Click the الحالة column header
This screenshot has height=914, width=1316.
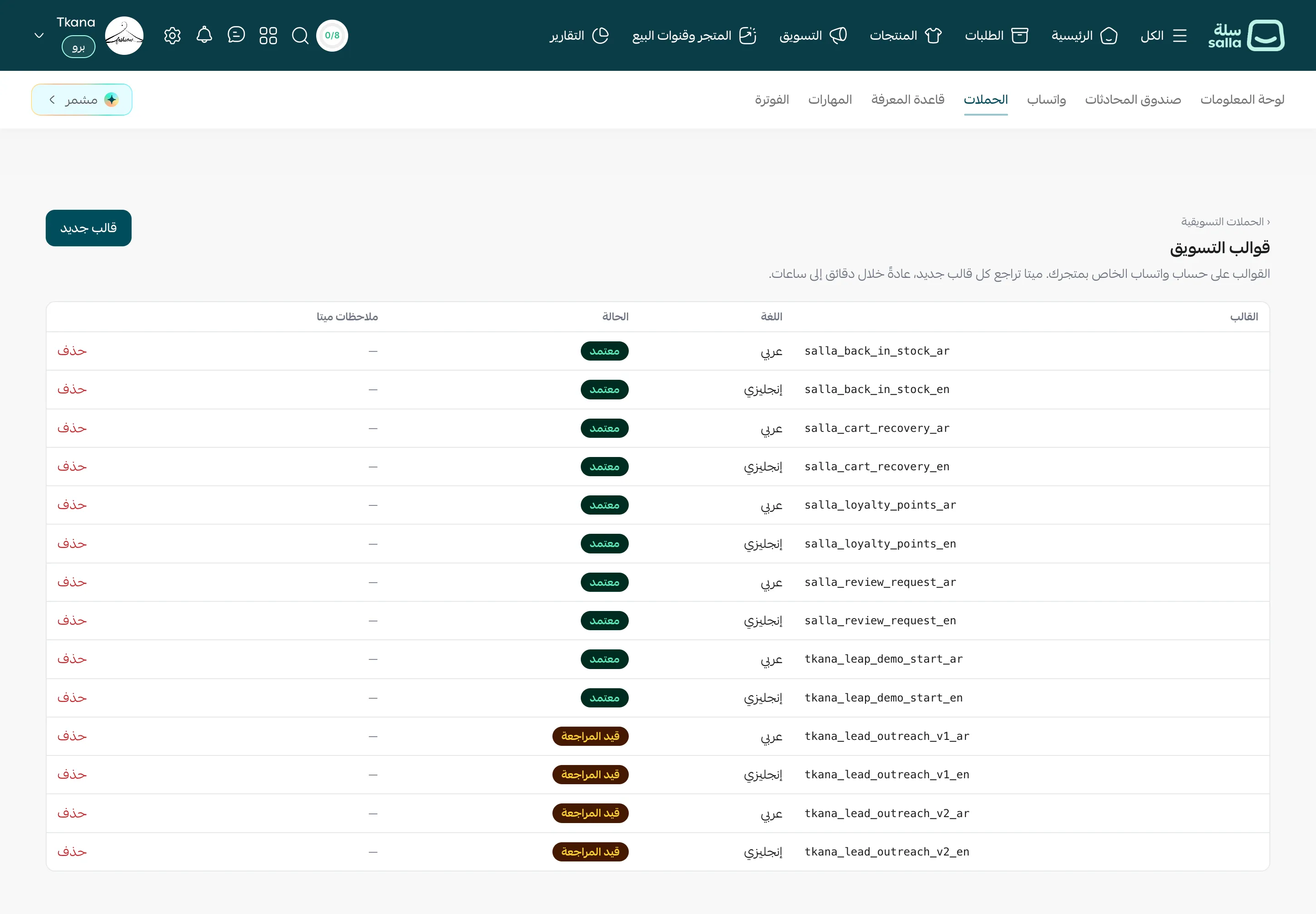click(x=615, y=317)
